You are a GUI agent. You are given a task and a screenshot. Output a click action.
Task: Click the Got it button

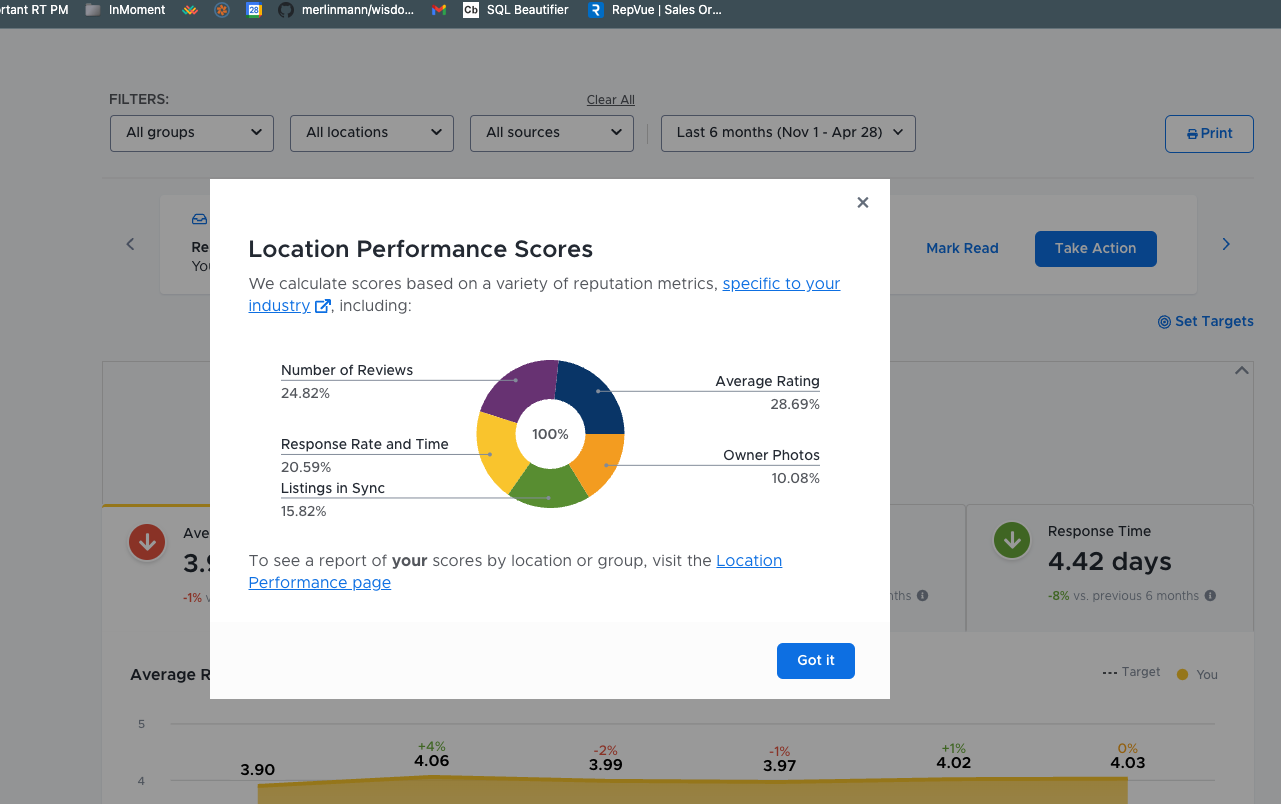pyautogui.click(x=815, y=660)
